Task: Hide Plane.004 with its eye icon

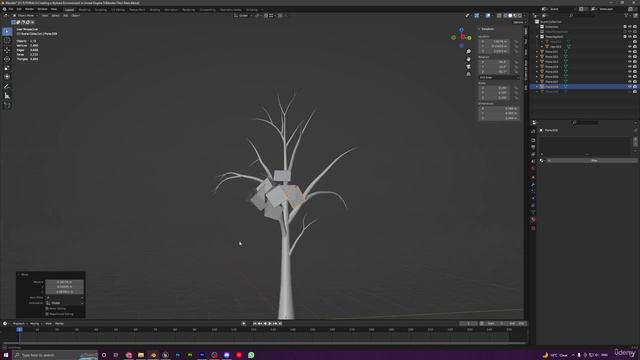Action: click(x=630, y=67)
